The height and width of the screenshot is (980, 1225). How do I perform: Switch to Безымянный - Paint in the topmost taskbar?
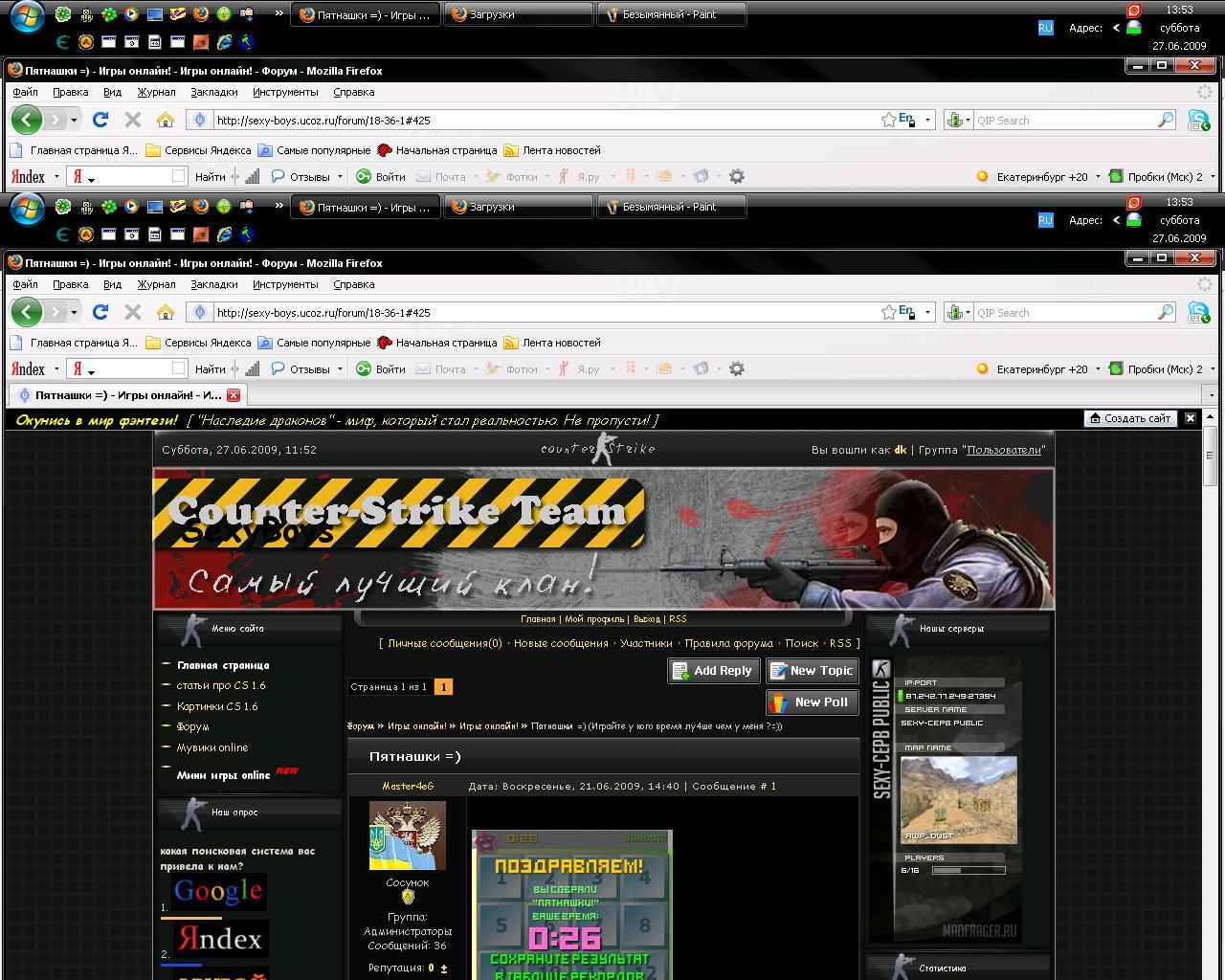tap(670, 14)
